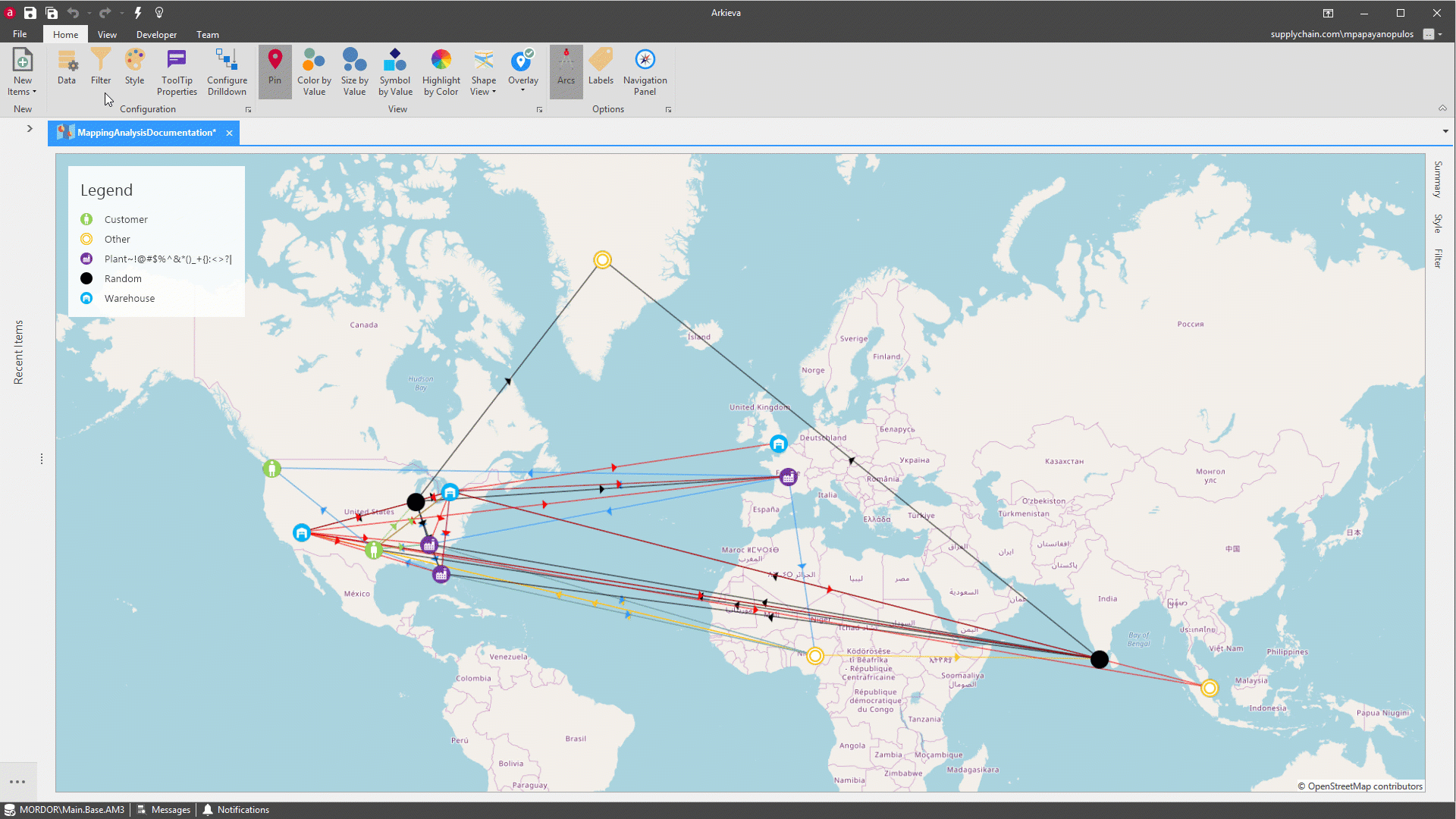Click the Customer legend entry
1456x819 pixels.
pyautogui.click(x=114, y=219)
